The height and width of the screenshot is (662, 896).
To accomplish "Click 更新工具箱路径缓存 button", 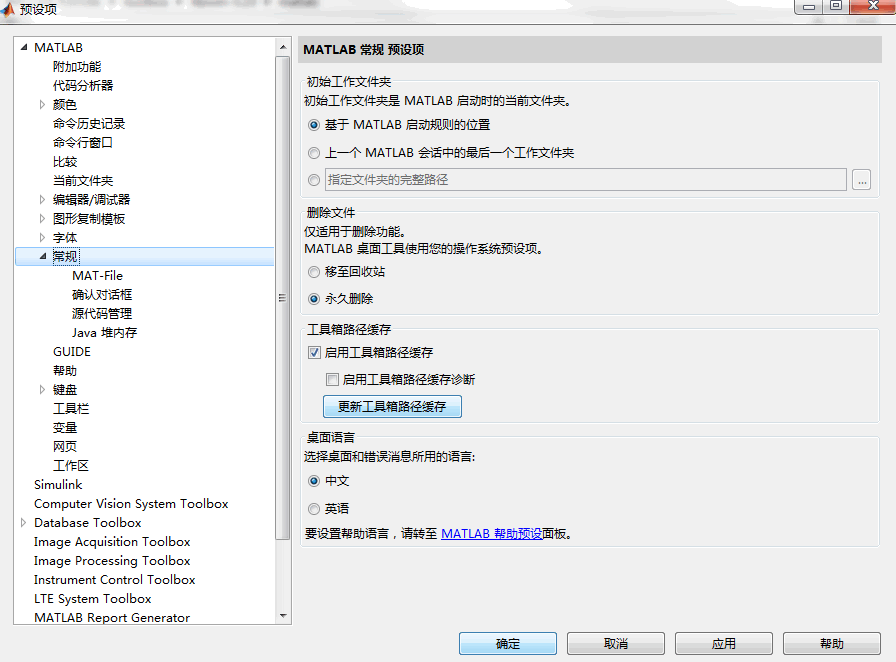I will point(392,406).
